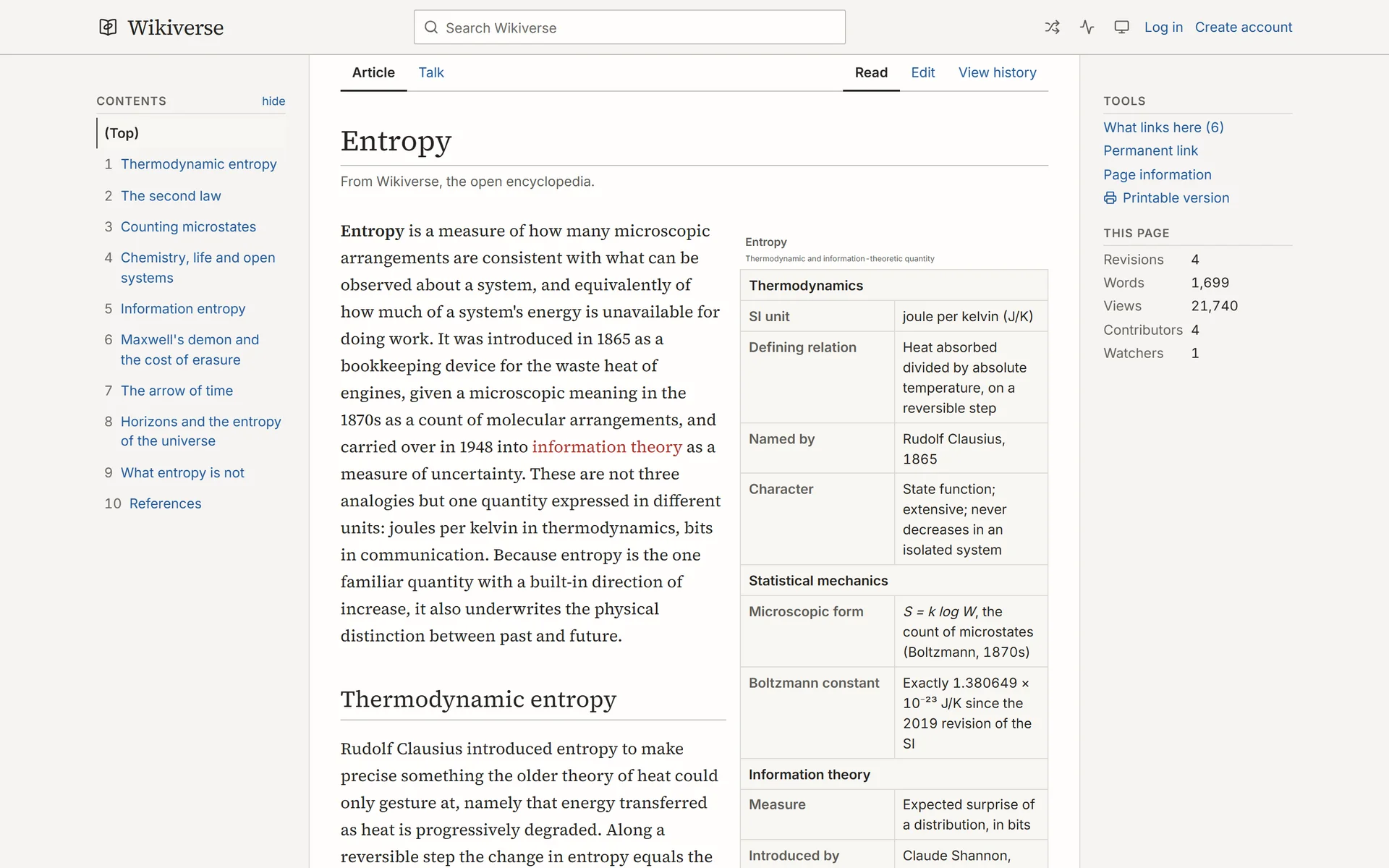1389x868 pixels.
Task: Click the Words count 1,699
Action: [x=1210, y=283]
